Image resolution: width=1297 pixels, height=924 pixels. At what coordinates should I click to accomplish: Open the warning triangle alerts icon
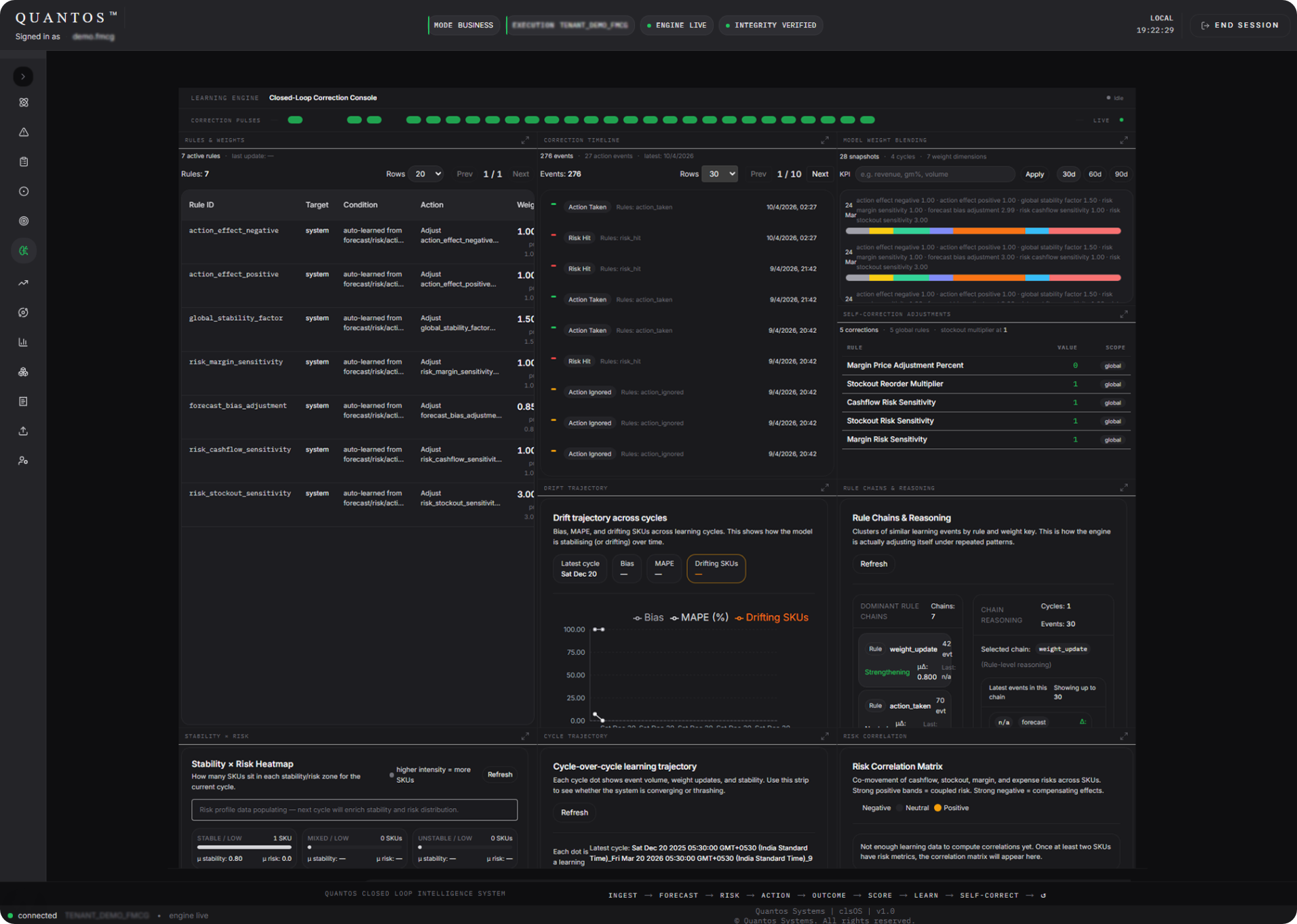pyautogui.click(x=24, y=132)
